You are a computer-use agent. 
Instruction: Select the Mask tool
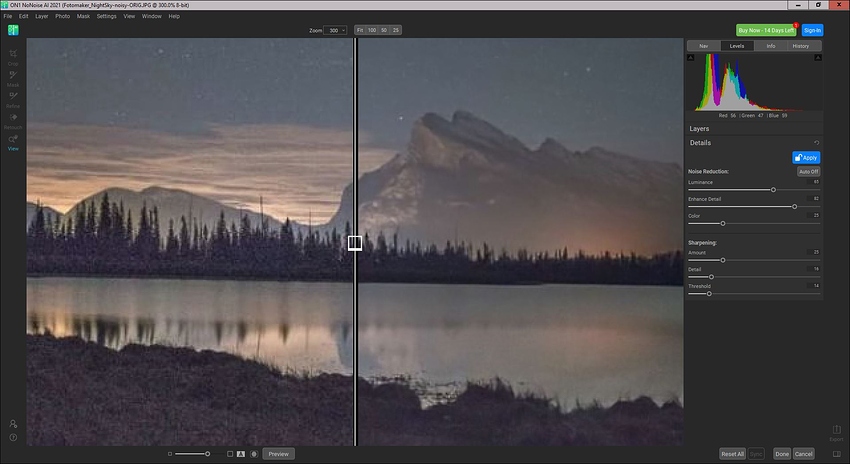(x=13, y=78)
